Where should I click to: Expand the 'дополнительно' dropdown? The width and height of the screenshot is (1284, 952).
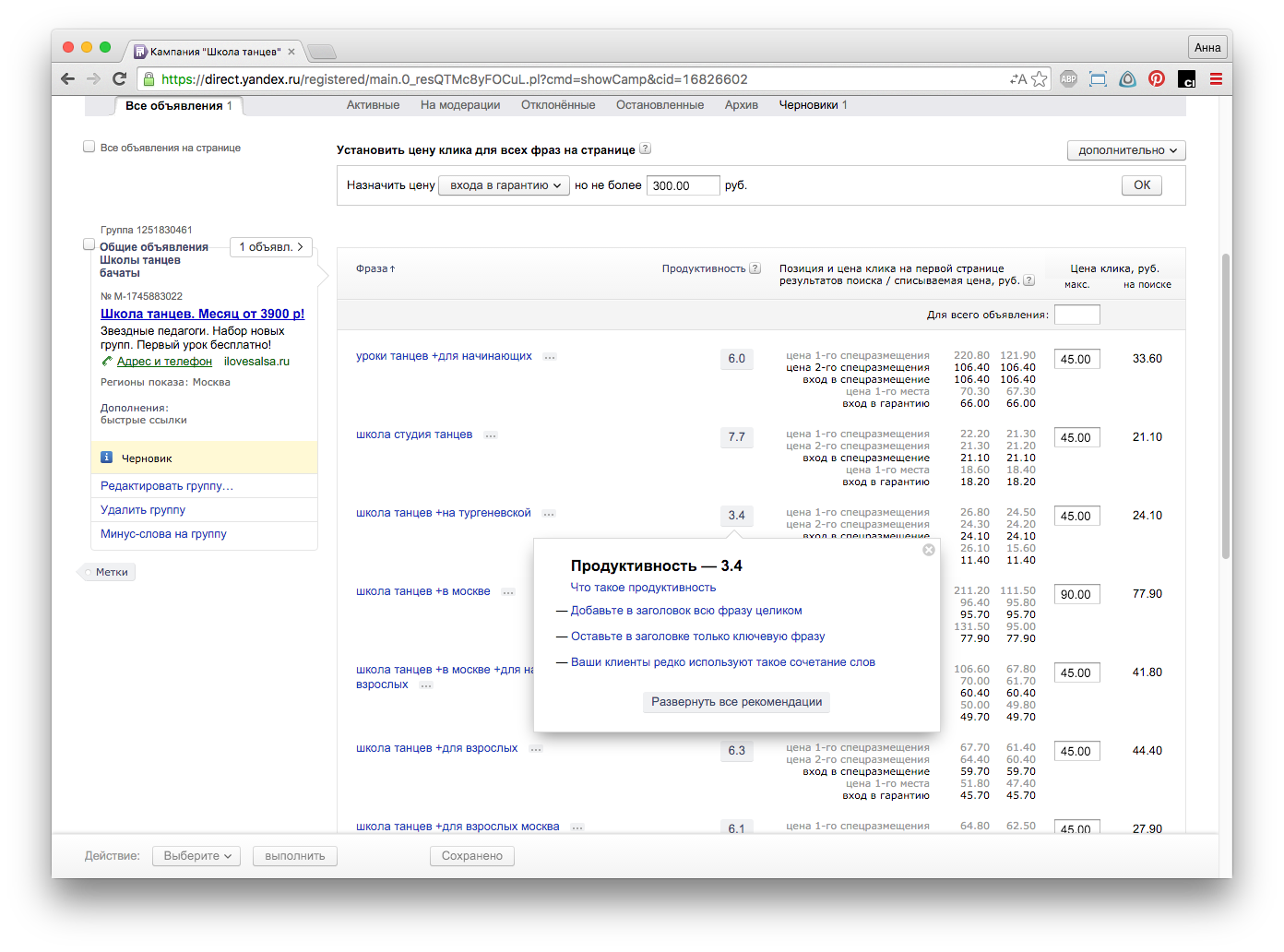pyautogui.click(x=1126, y=150)
